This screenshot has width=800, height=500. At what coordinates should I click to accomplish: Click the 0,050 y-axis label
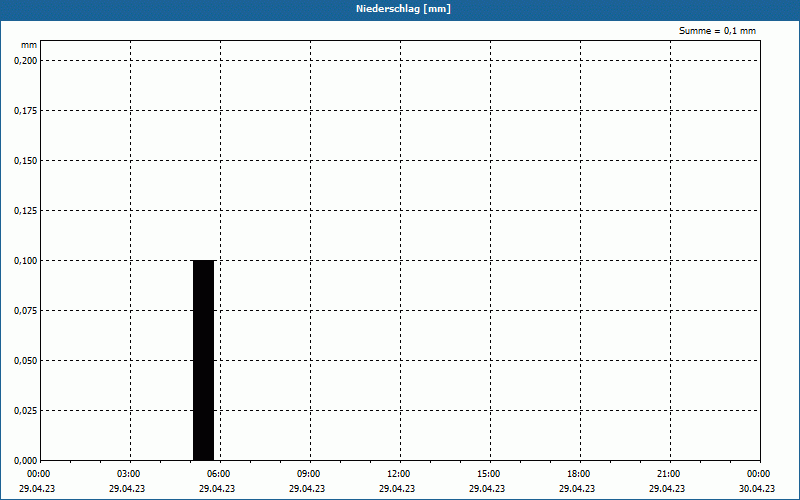coord(26,361)
